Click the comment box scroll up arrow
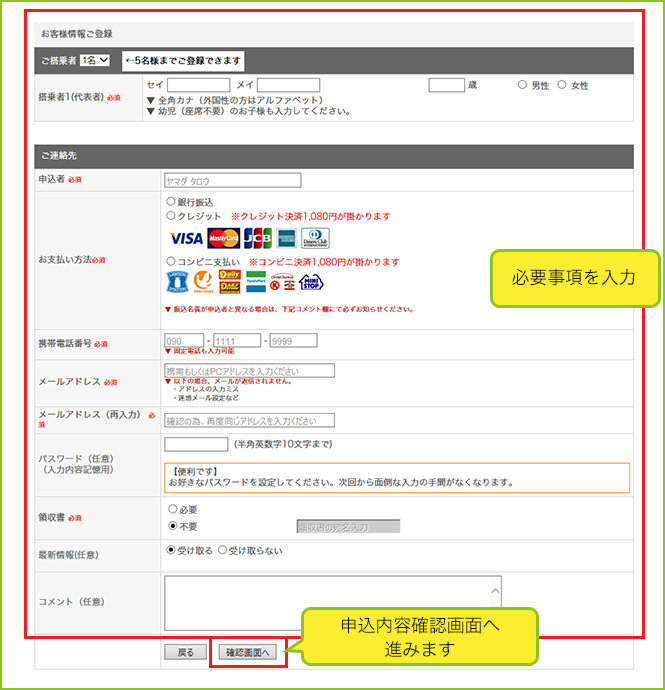 pyautogui.click(x=495, y=591)
